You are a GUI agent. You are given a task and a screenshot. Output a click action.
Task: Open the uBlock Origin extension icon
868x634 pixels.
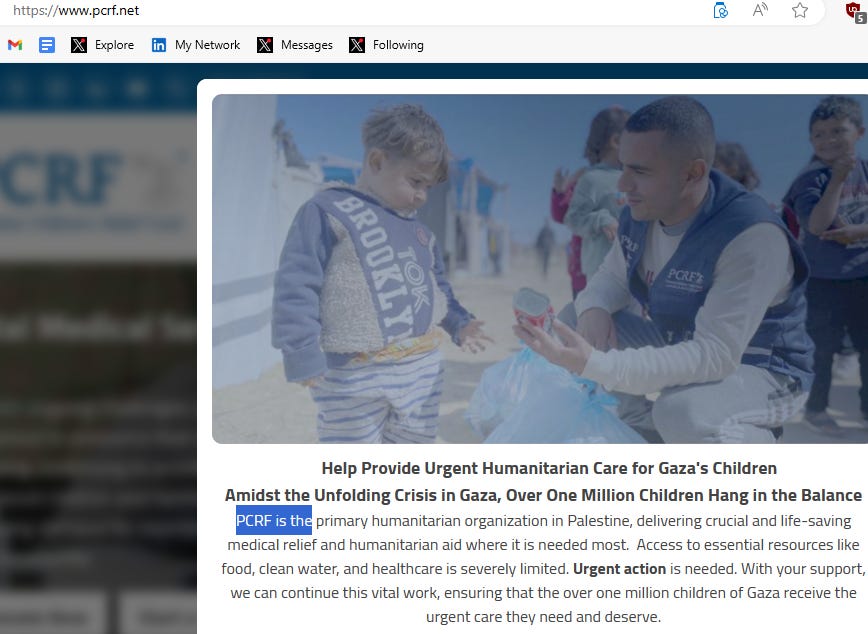[x=855, y=11]
